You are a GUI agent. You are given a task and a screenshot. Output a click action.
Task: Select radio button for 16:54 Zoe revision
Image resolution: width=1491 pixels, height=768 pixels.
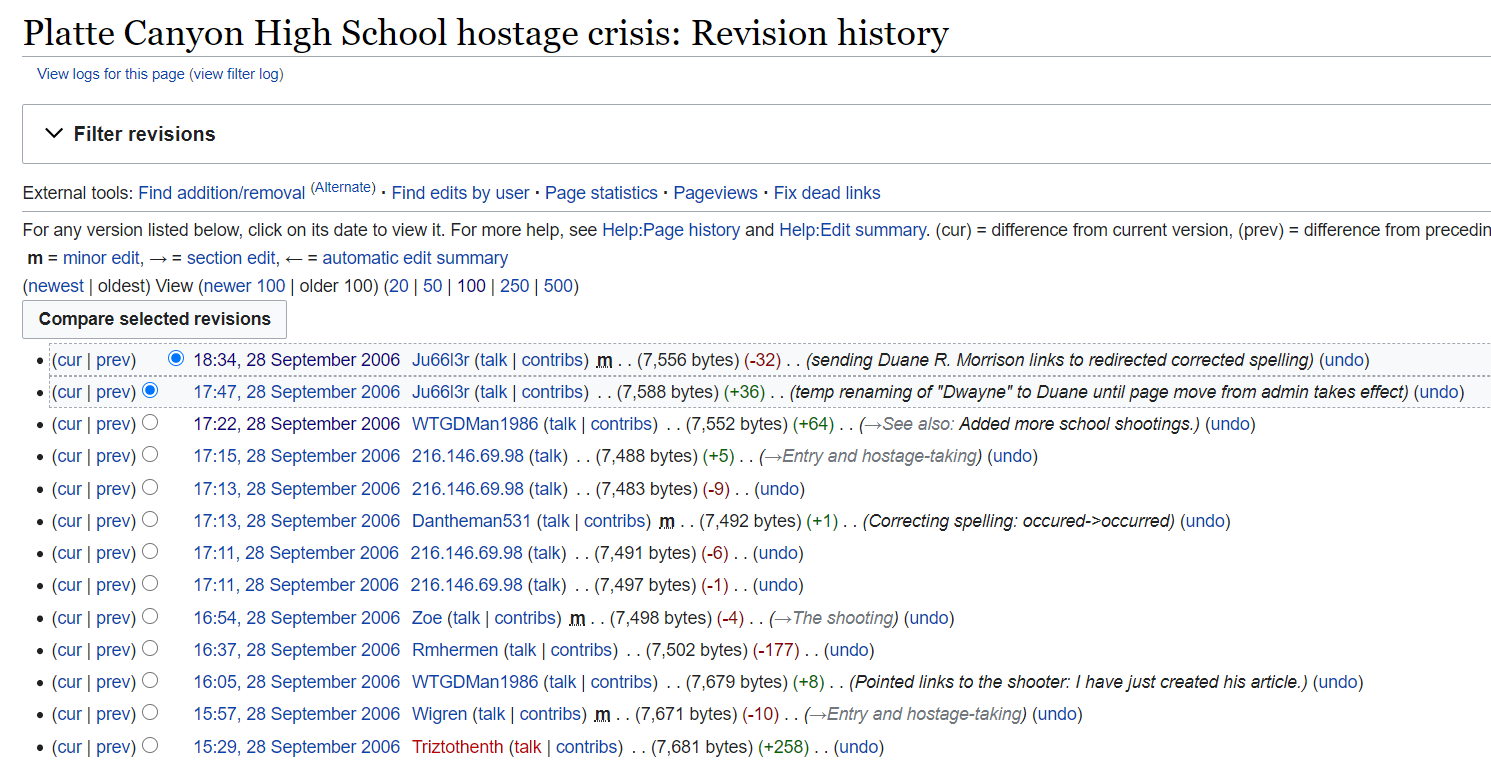pos(150,616)
